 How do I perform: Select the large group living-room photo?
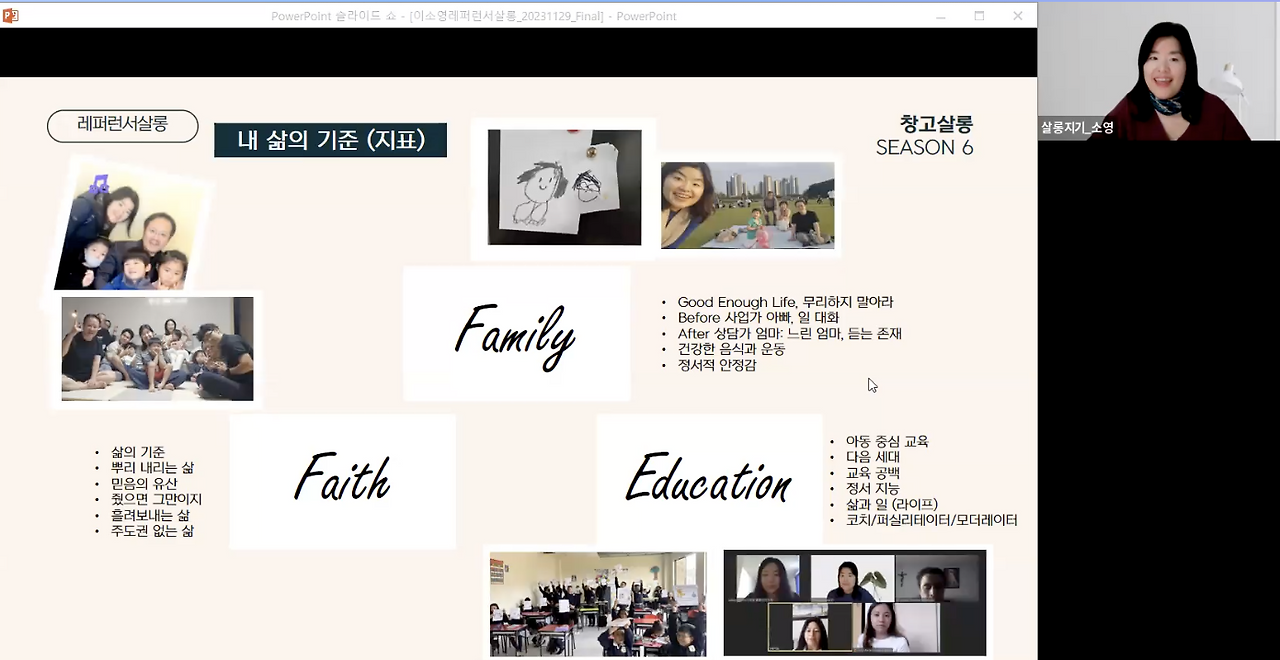[x=157, y=349]
